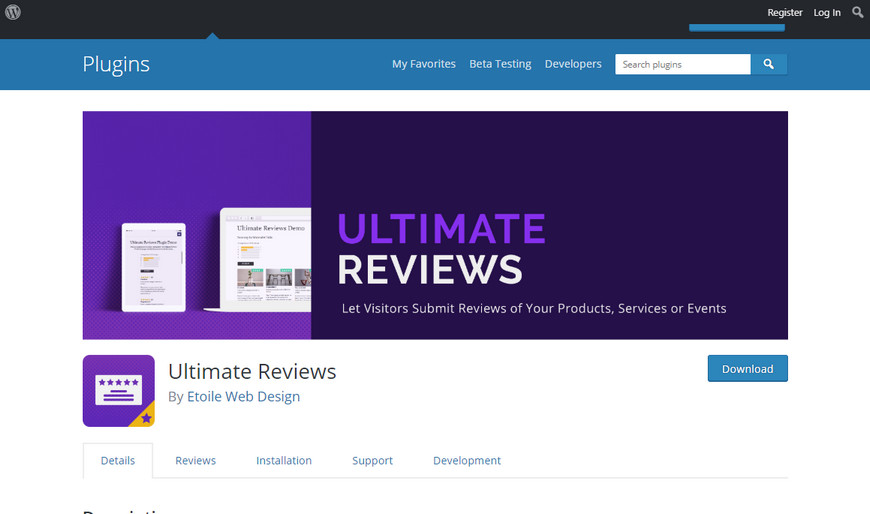870x514 pixels.
Task: Open Beta Testing menu item
Action: [x=500, y=64]
